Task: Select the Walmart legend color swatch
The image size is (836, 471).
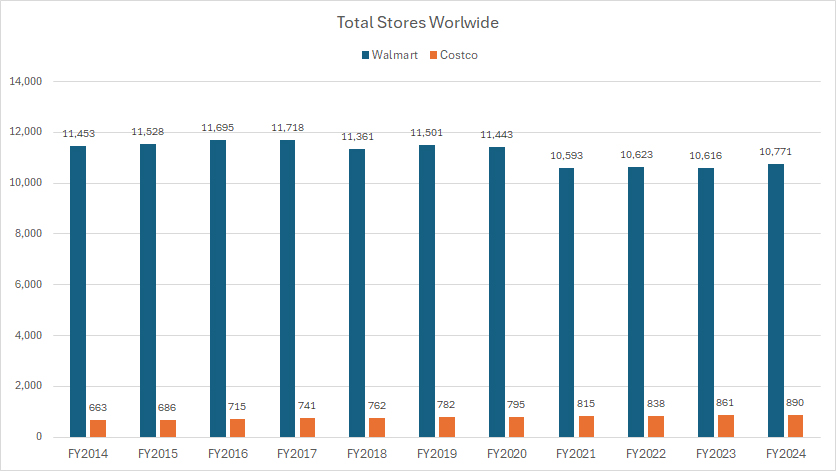Action: pyautogui.click(x=365, y=55)
